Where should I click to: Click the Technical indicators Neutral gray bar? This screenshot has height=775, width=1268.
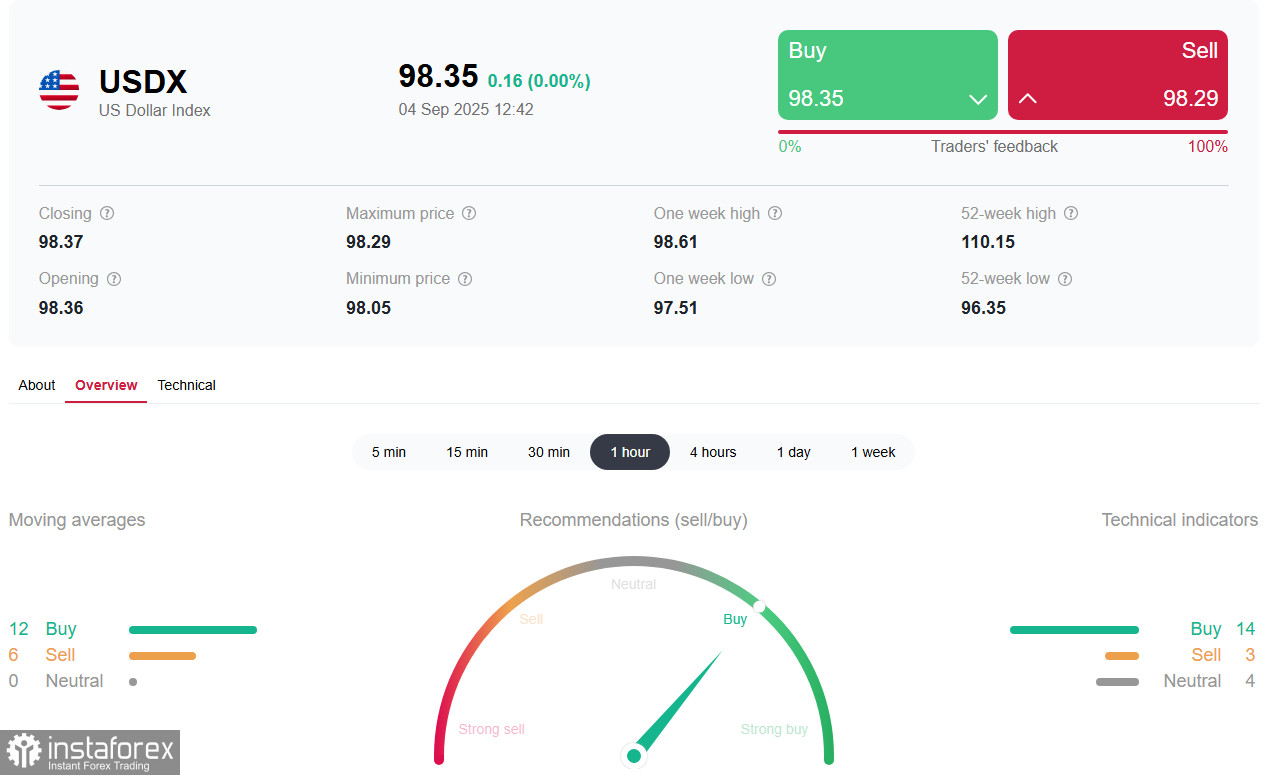coord(1117,682)
